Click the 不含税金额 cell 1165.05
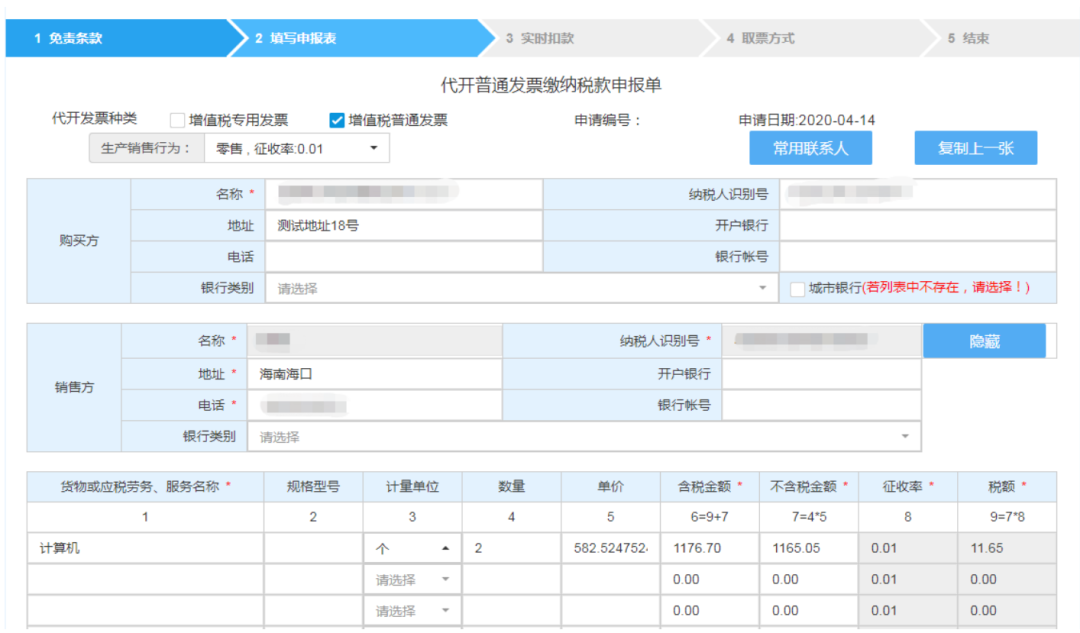 [x=809, y=548]
